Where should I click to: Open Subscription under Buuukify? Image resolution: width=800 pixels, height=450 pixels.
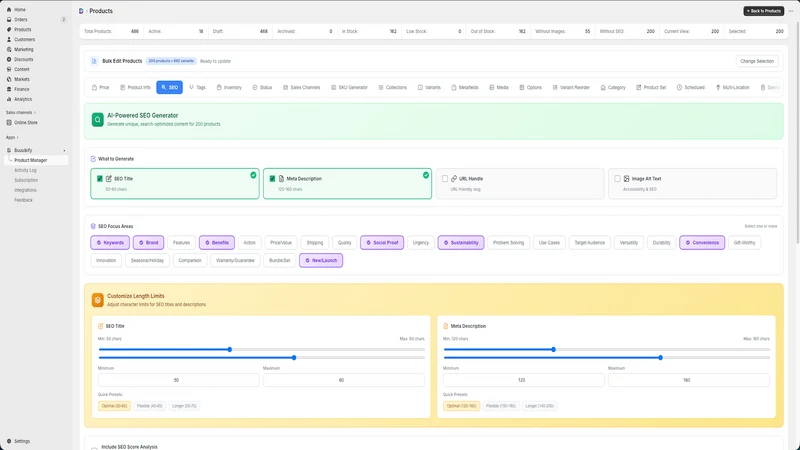tap(26, 180)
